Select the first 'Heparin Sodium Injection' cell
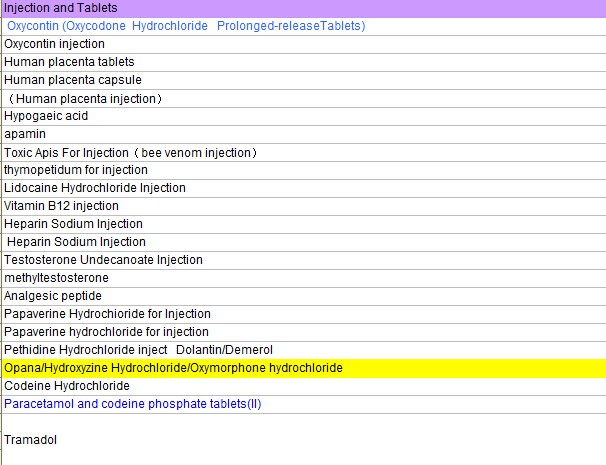 click(304, 224)
